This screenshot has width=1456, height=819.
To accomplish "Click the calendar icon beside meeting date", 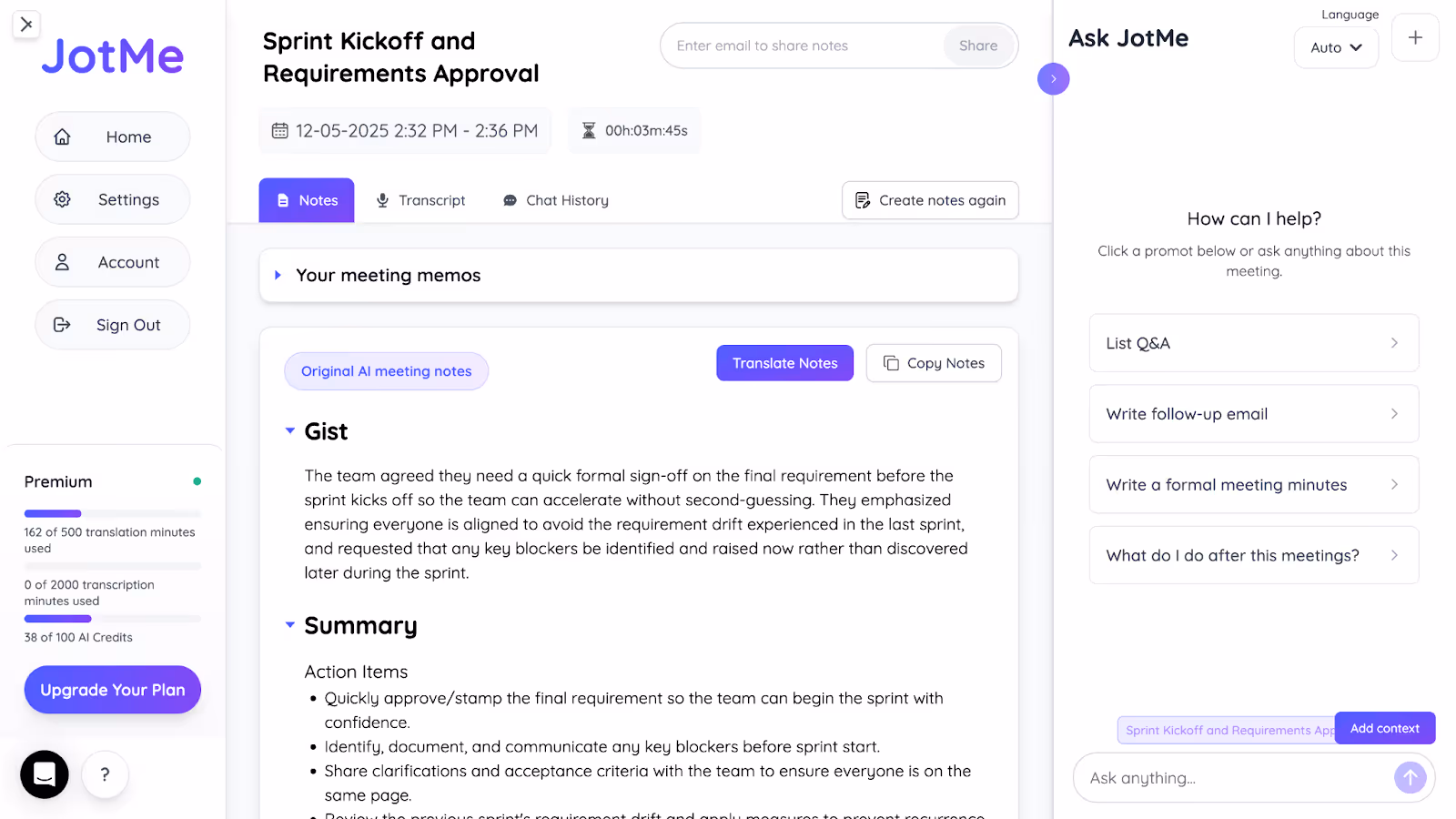I will click(x=280, y=131).
